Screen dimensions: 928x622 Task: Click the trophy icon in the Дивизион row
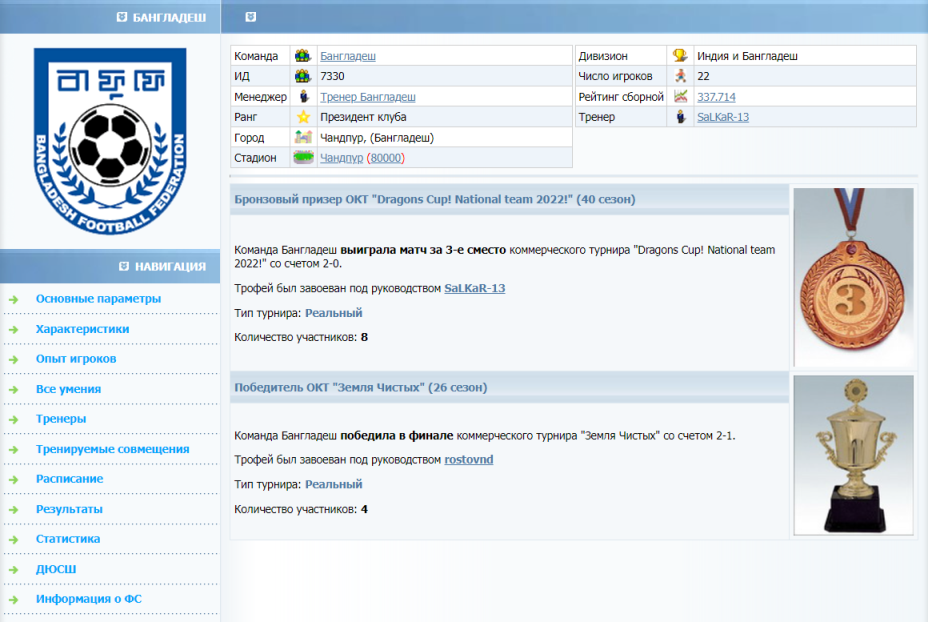coord(680,56)
